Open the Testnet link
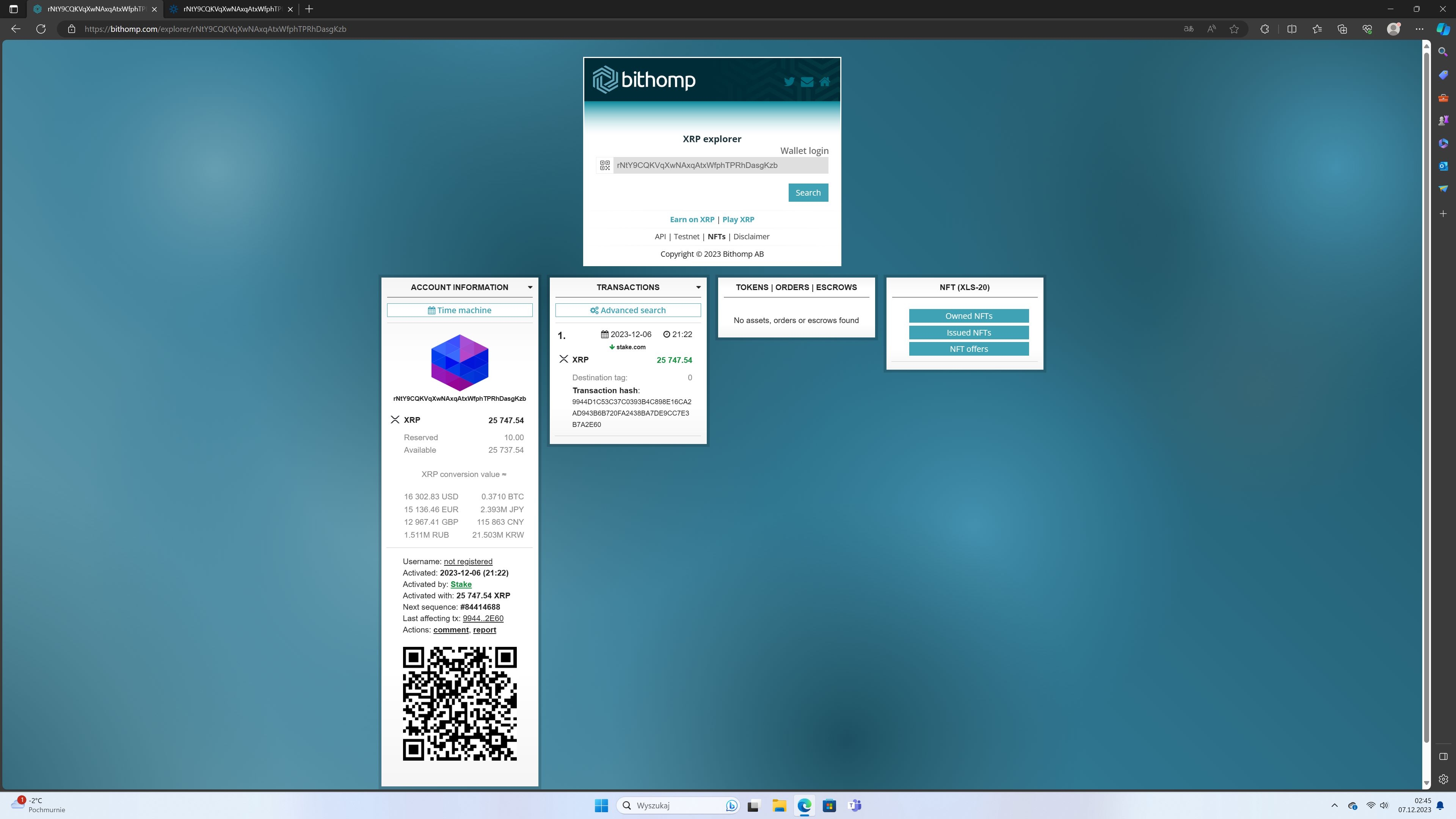Viewport: 1456px width, 819px height. (x=687, y=236)
